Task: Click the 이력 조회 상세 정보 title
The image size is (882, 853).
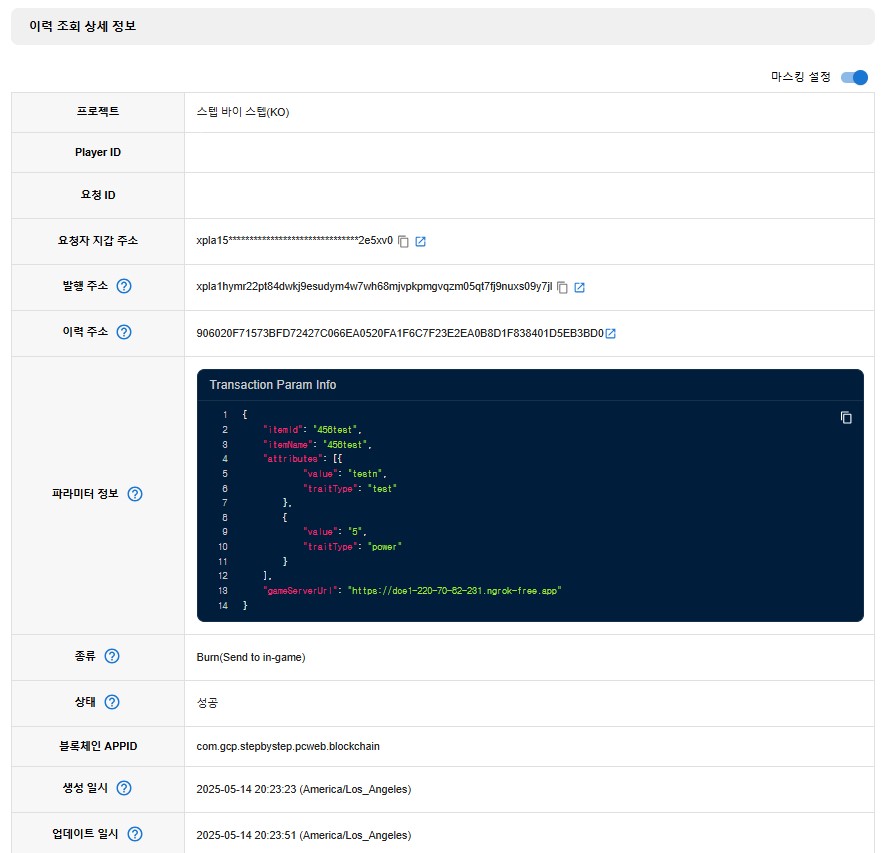Action: [83, 26]
